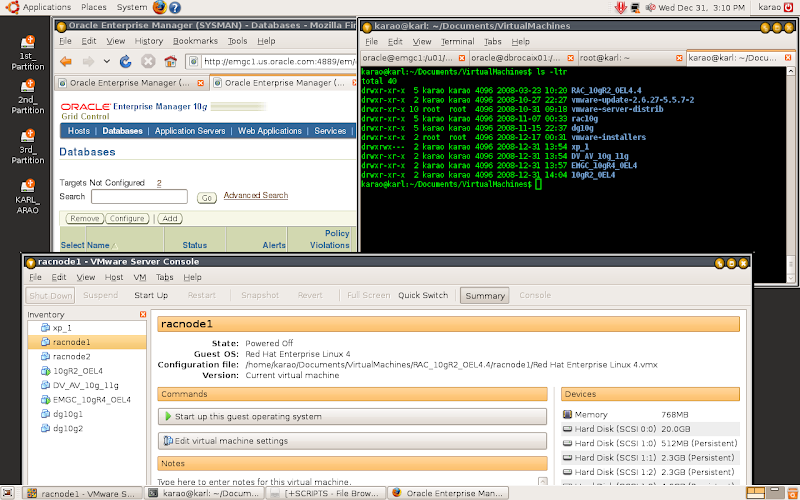Click the workspace switcher in bottom panel
This screenshot has width=800, height=500.
point(767,493)
